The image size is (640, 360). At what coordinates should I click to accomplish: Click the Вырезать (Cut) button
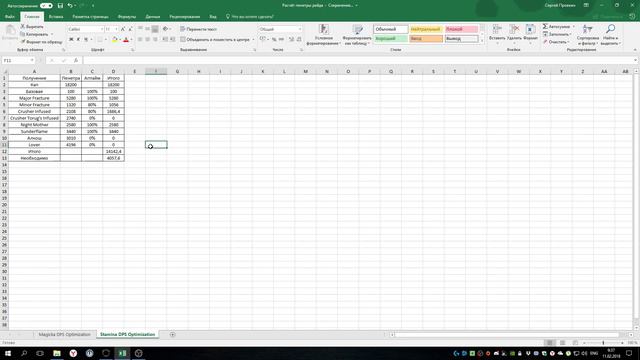32,27
